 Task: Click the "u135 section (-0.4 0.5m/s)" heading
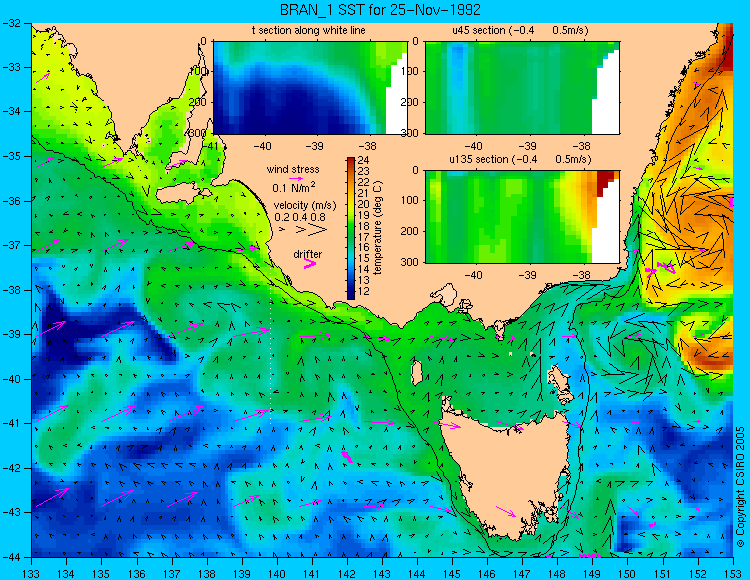tap(520, 159)
